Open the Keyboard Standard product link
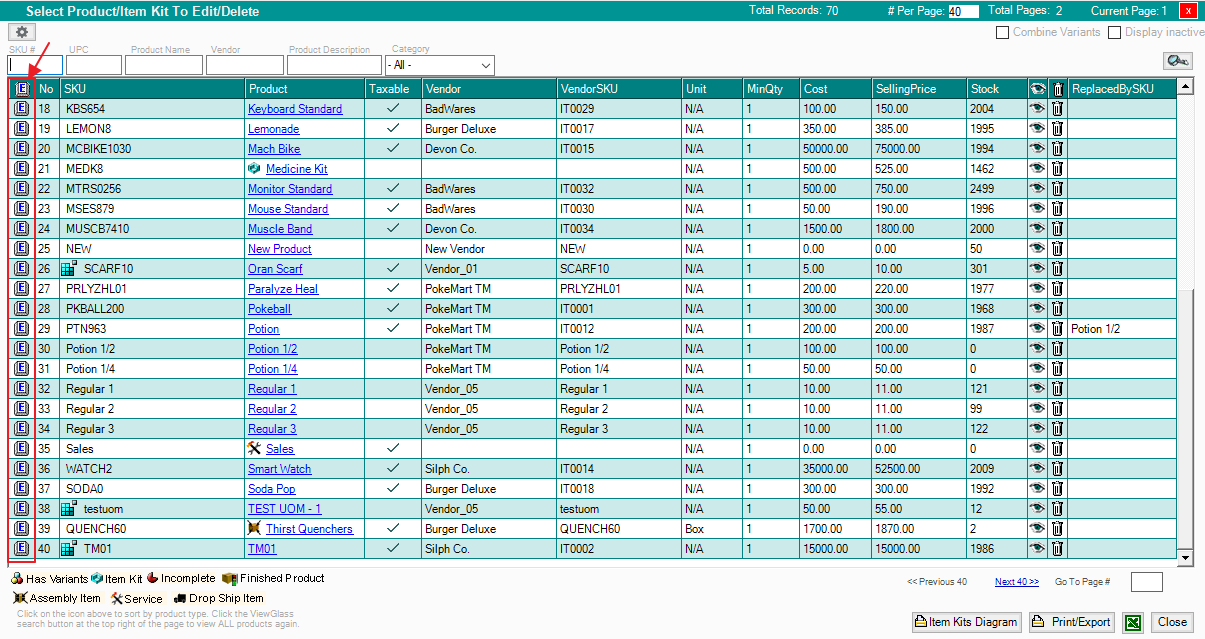 click(x=295, y=109)
